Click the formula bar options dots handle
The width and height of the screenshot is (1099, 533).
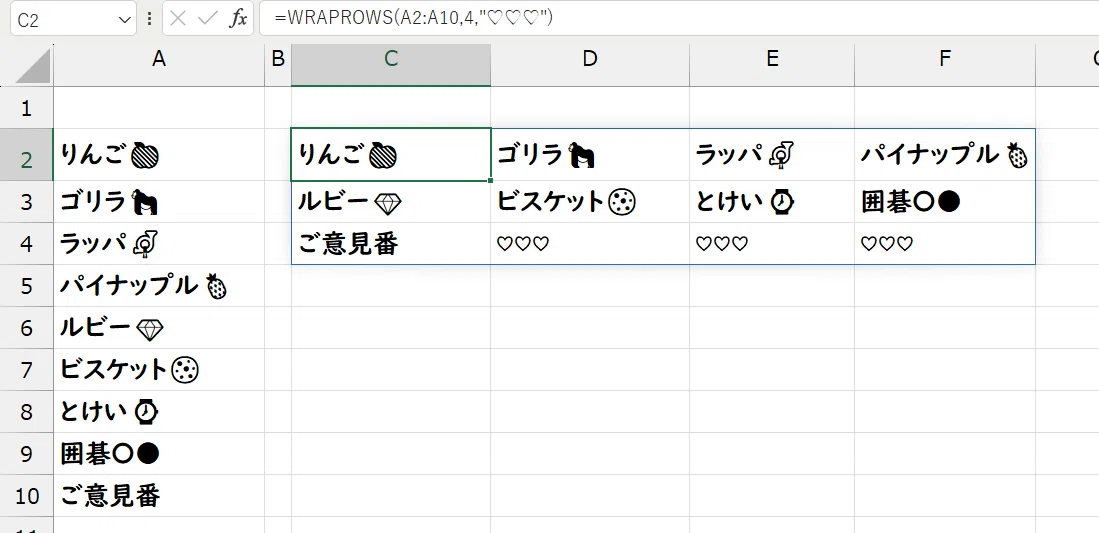pyautogui.click(x=149, y=19)
